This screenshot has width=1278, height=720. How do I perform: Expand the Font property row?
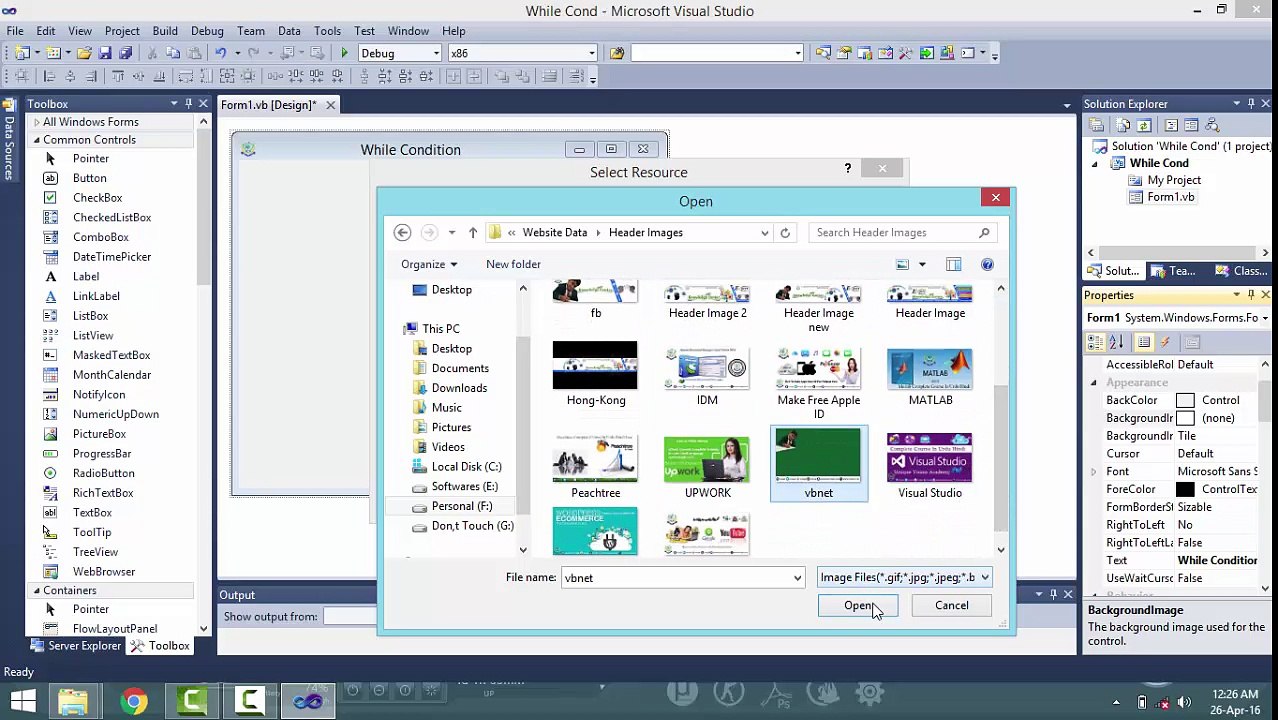[x=1093, y=472]
